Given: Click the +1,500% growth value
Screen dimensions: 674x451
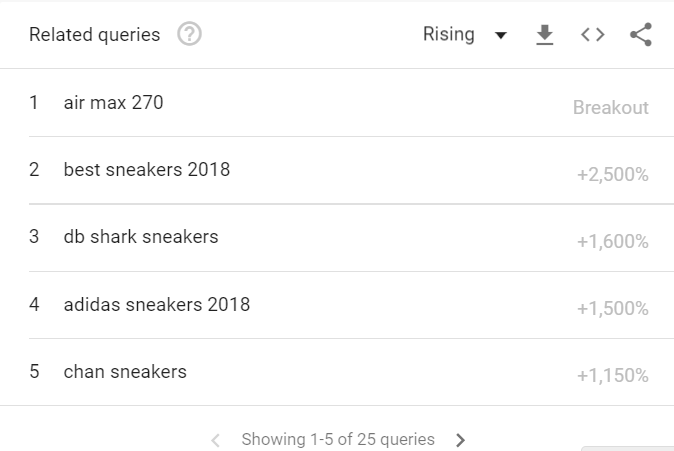Looking at the screenshot, I should (x=612, y=309).
